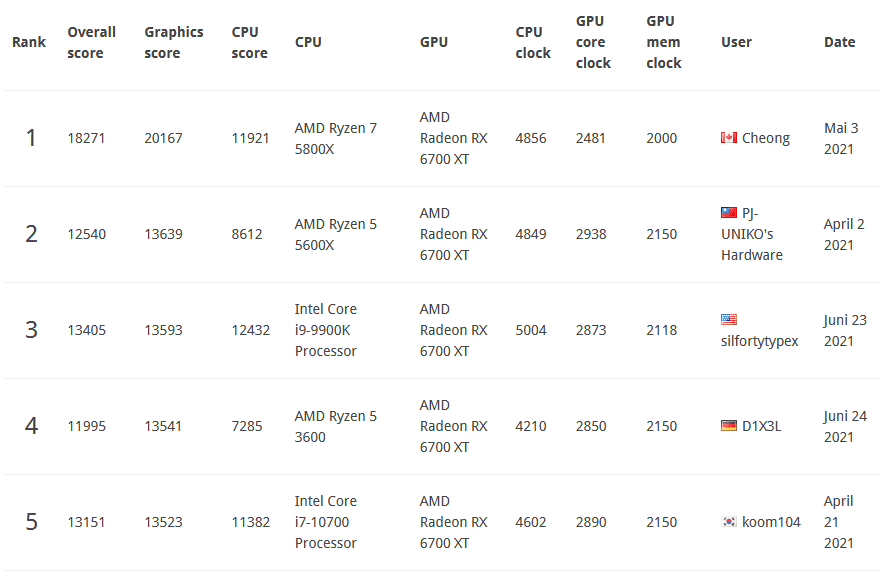
Task: Open user Cheong's profile link
Action: click(766, 138)
